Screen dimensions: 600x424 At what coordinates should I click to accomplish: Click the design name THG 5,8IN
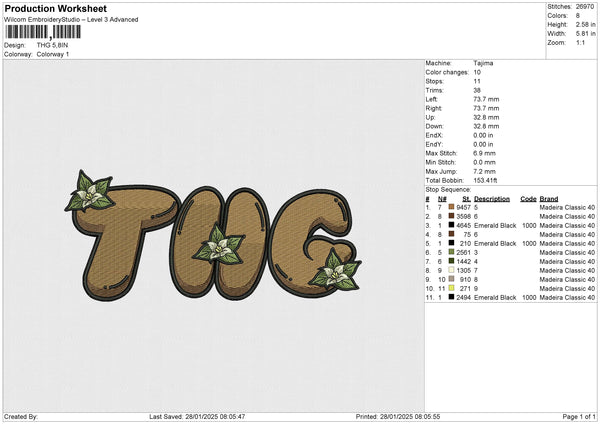coord(52,45)
